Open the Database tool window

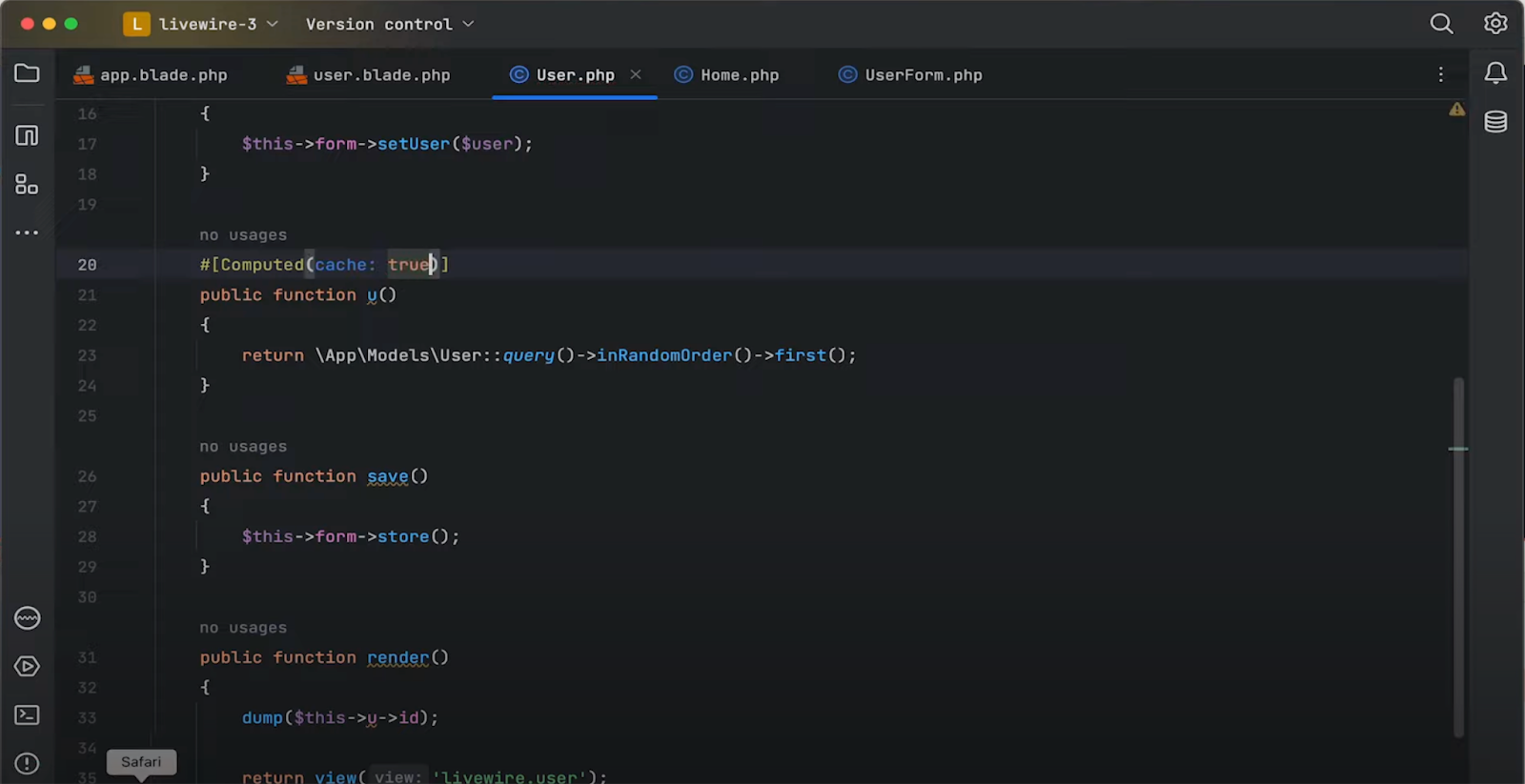click(x=1495, y=122)
